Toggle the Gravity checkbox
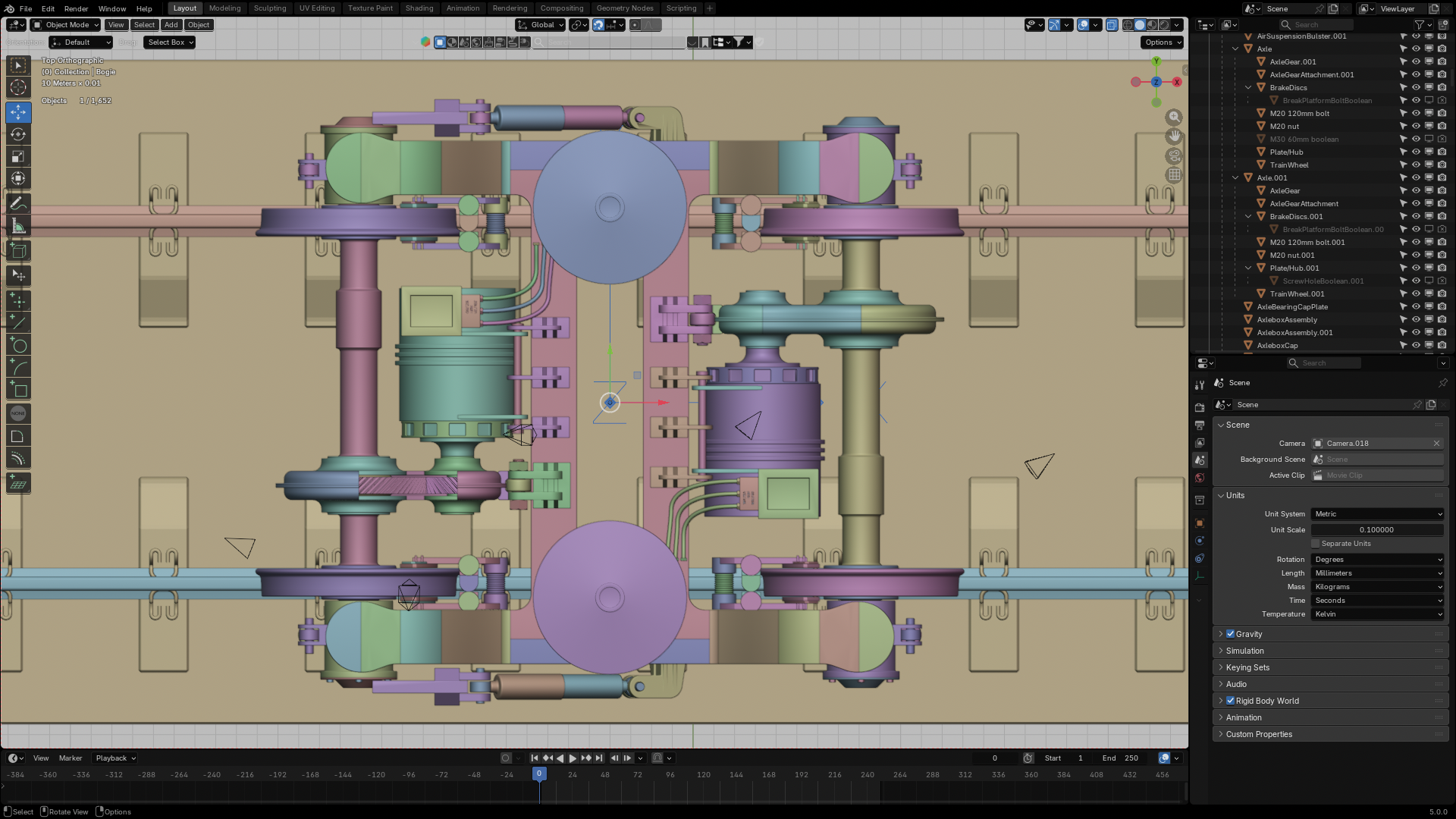 point(1230,634)
